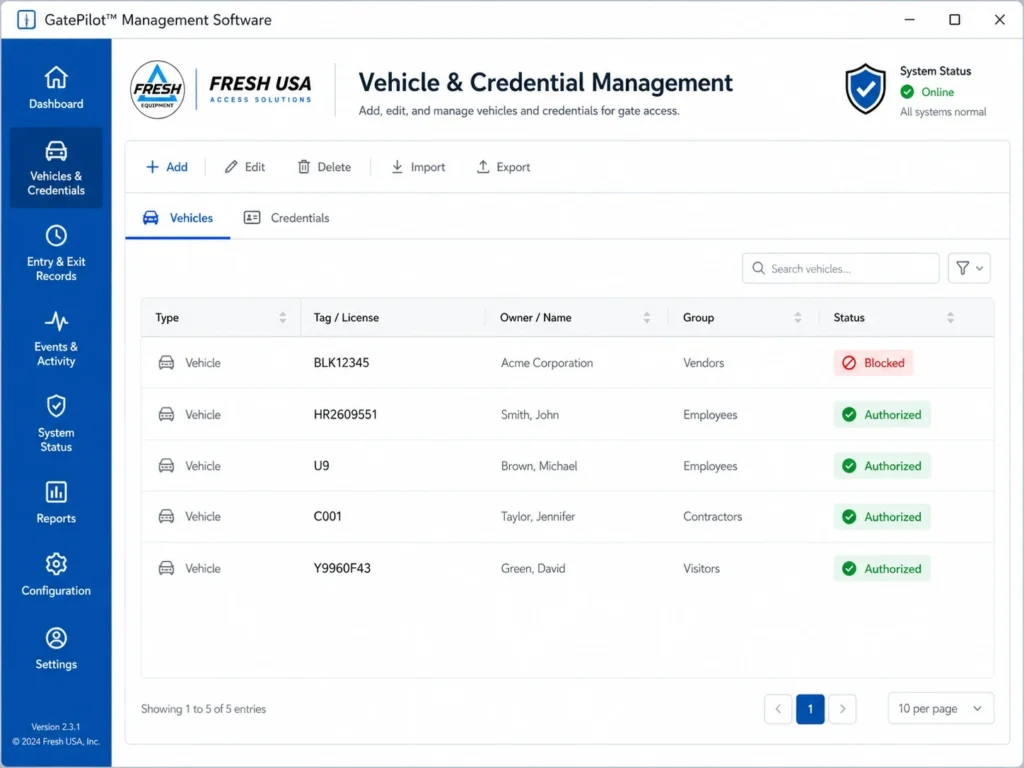Click the green Online check icon
The image size is (1024, 768).
907,91
